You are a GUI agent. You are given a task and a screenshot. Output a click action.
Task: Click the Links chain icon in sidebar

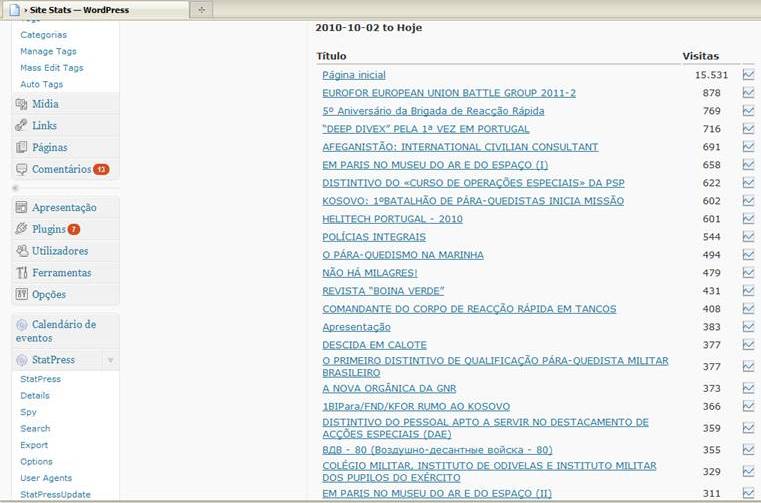pyautogui.click(x=21, y=125)
